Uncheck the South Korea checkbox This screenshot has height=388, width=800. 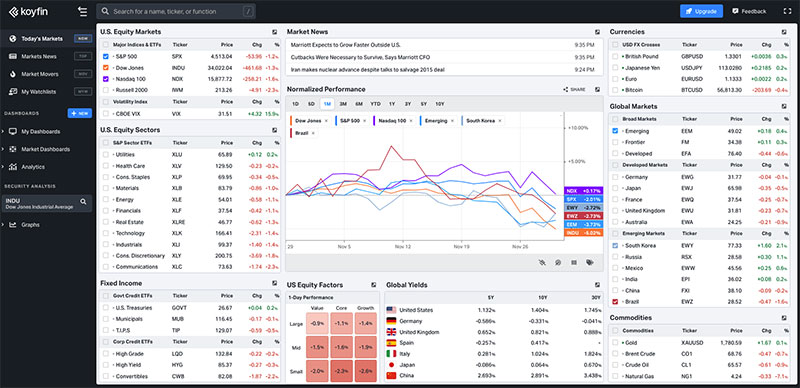pos(615,246)
